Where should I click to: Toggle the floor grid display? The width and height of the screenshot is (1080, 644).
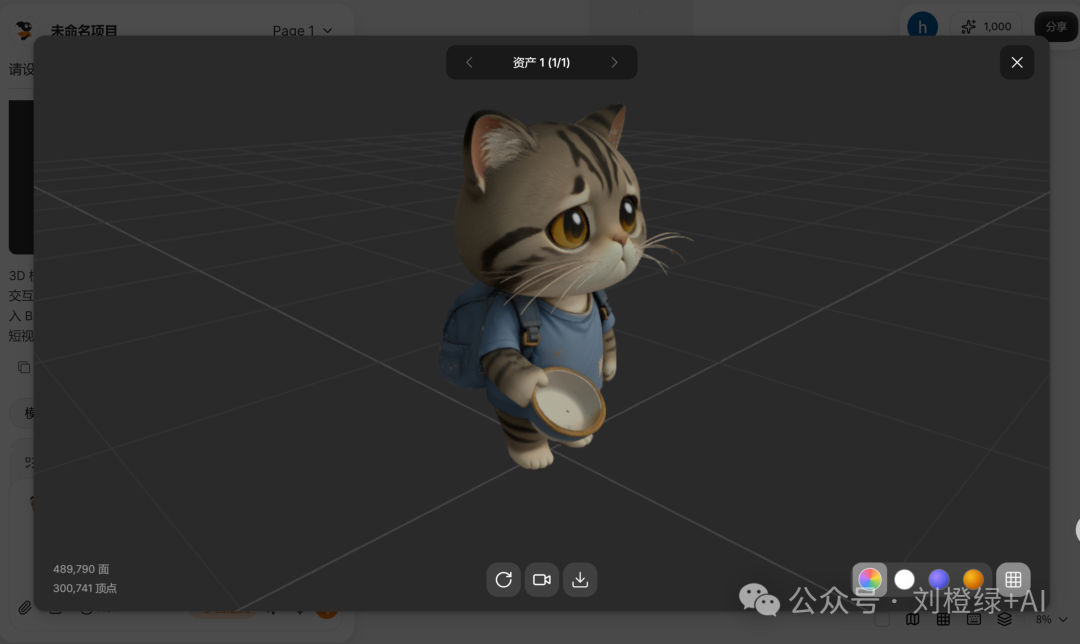pyautogui.click(x=1013, y=579)
